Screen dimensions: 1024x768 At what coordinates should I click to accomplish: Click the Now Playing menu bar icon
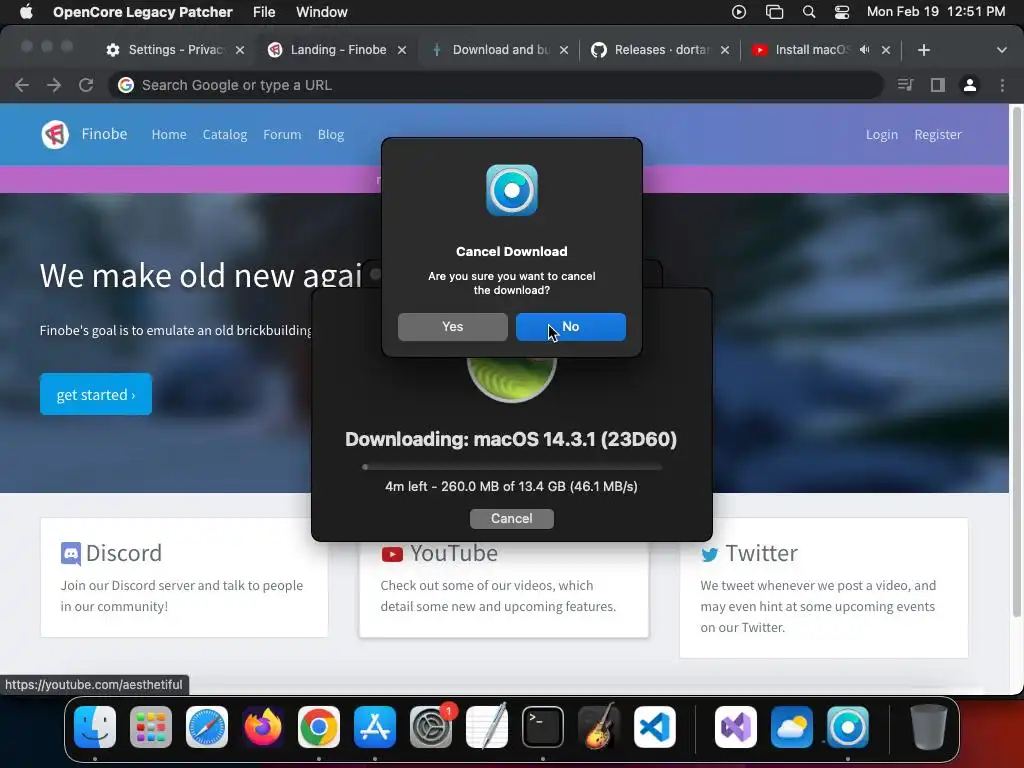pyautogui.click(x=739, y=12)
